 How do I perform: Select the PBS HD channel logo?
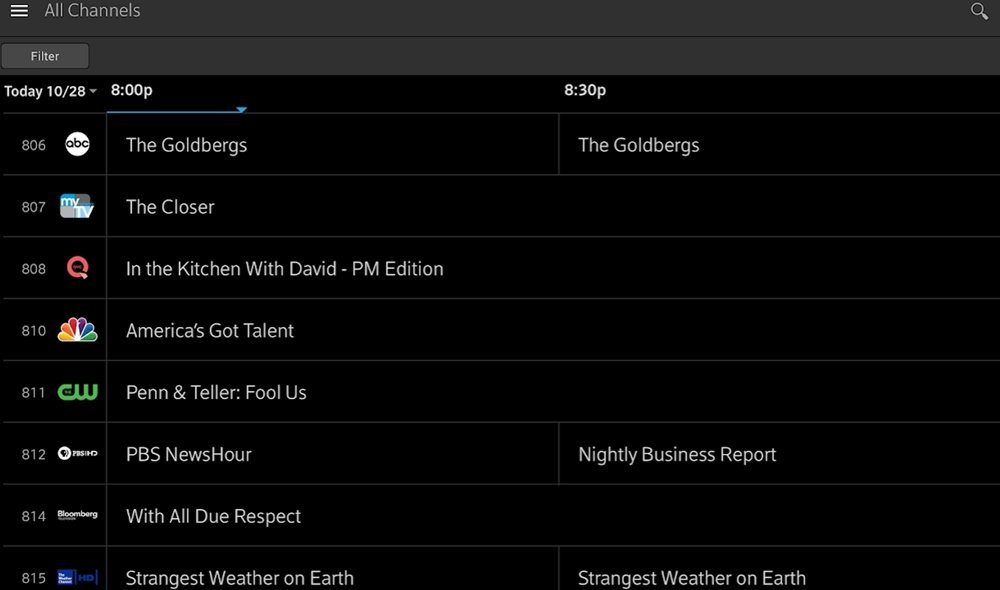click(77, 454)
